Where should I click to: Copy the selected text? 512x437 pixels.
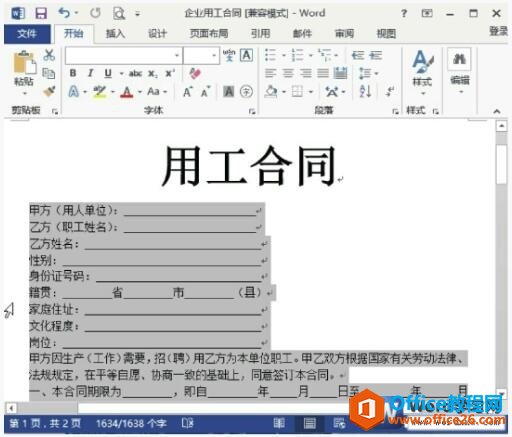49,73
